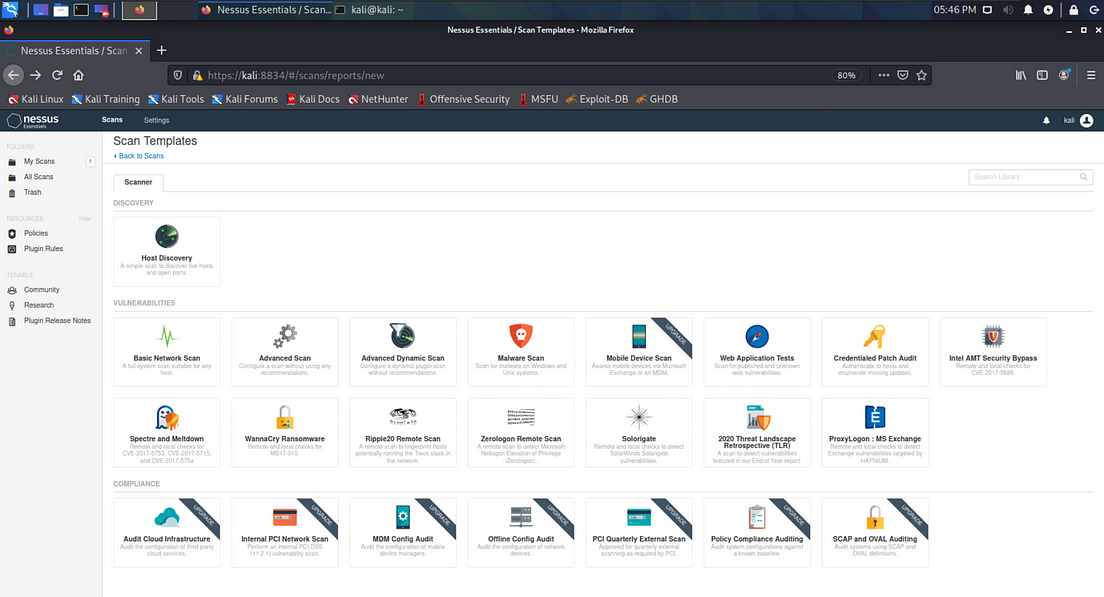Choose the Advanced Scan gear icon
The width and height of the screenshot is (1104, 597).
(284, 337)
